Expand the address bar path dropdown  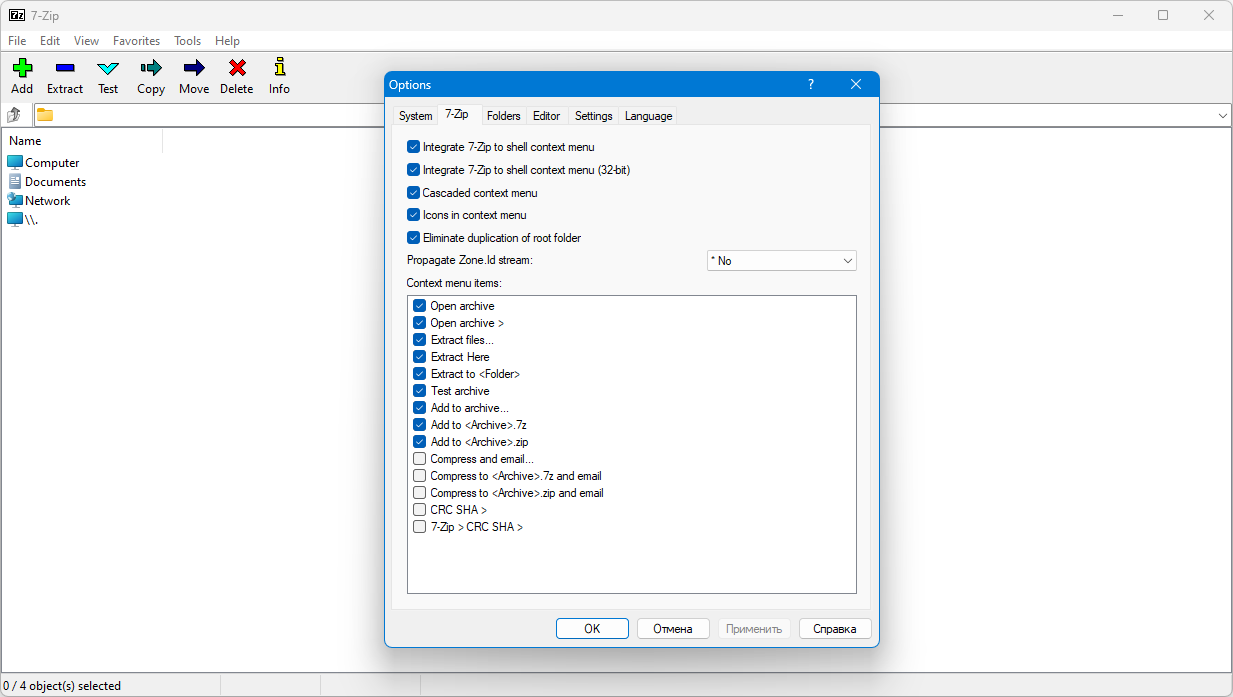(x=1222, y=116)
